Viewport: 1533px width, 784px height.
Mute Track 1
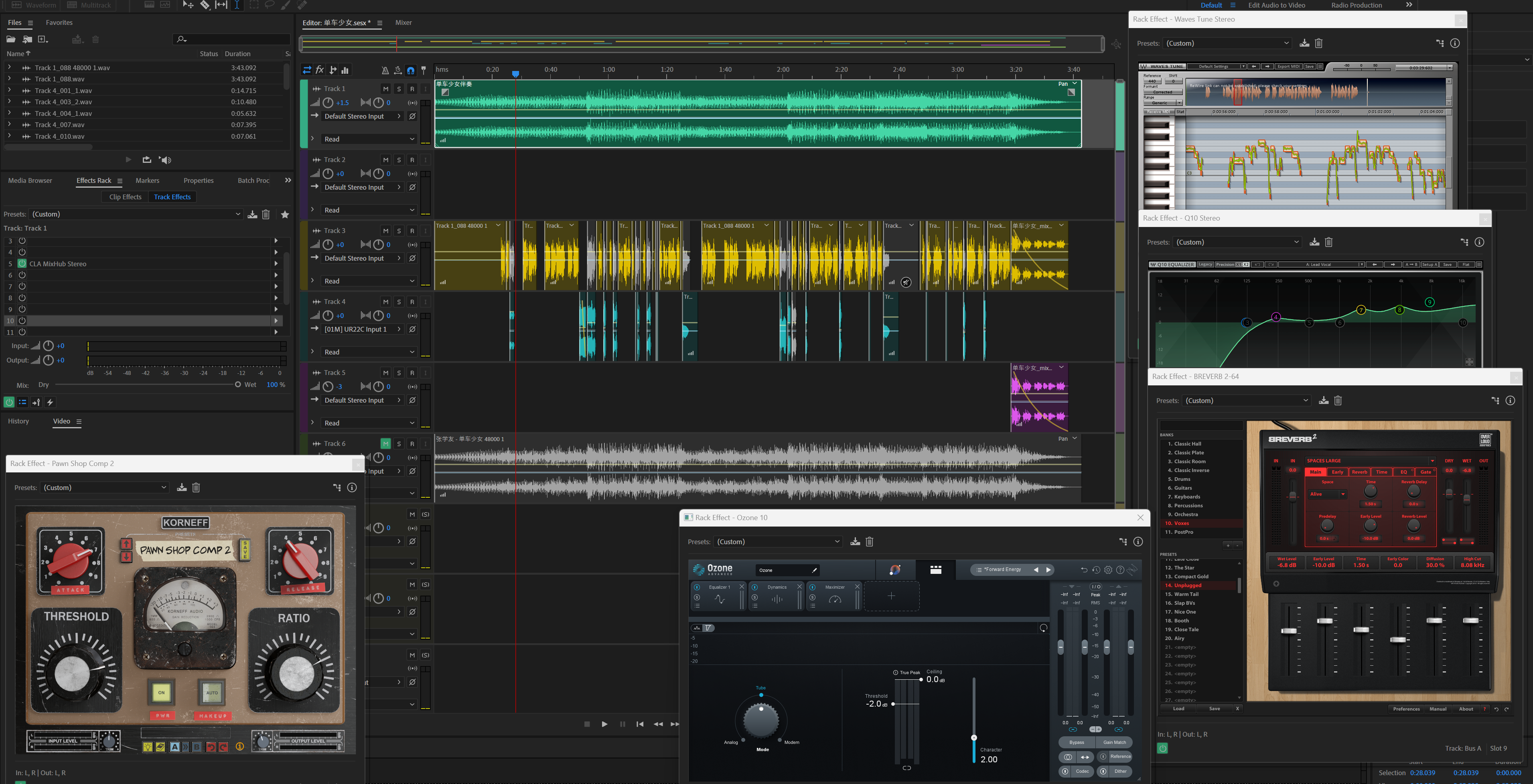tap(385, 89)
